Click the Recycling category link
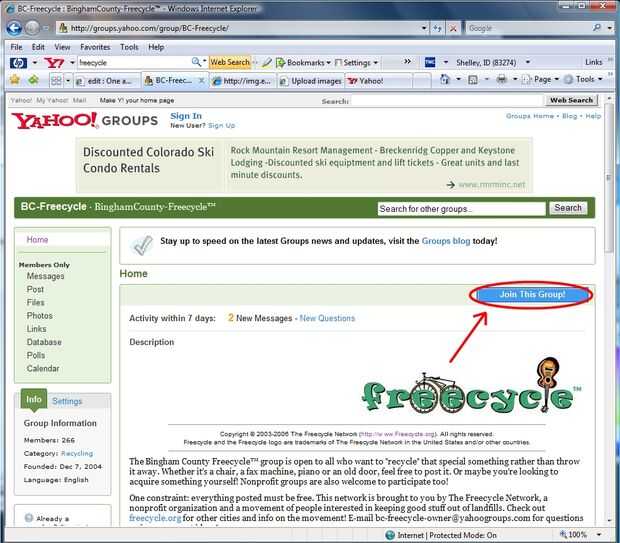620x543 pixels. pos(77,453)
